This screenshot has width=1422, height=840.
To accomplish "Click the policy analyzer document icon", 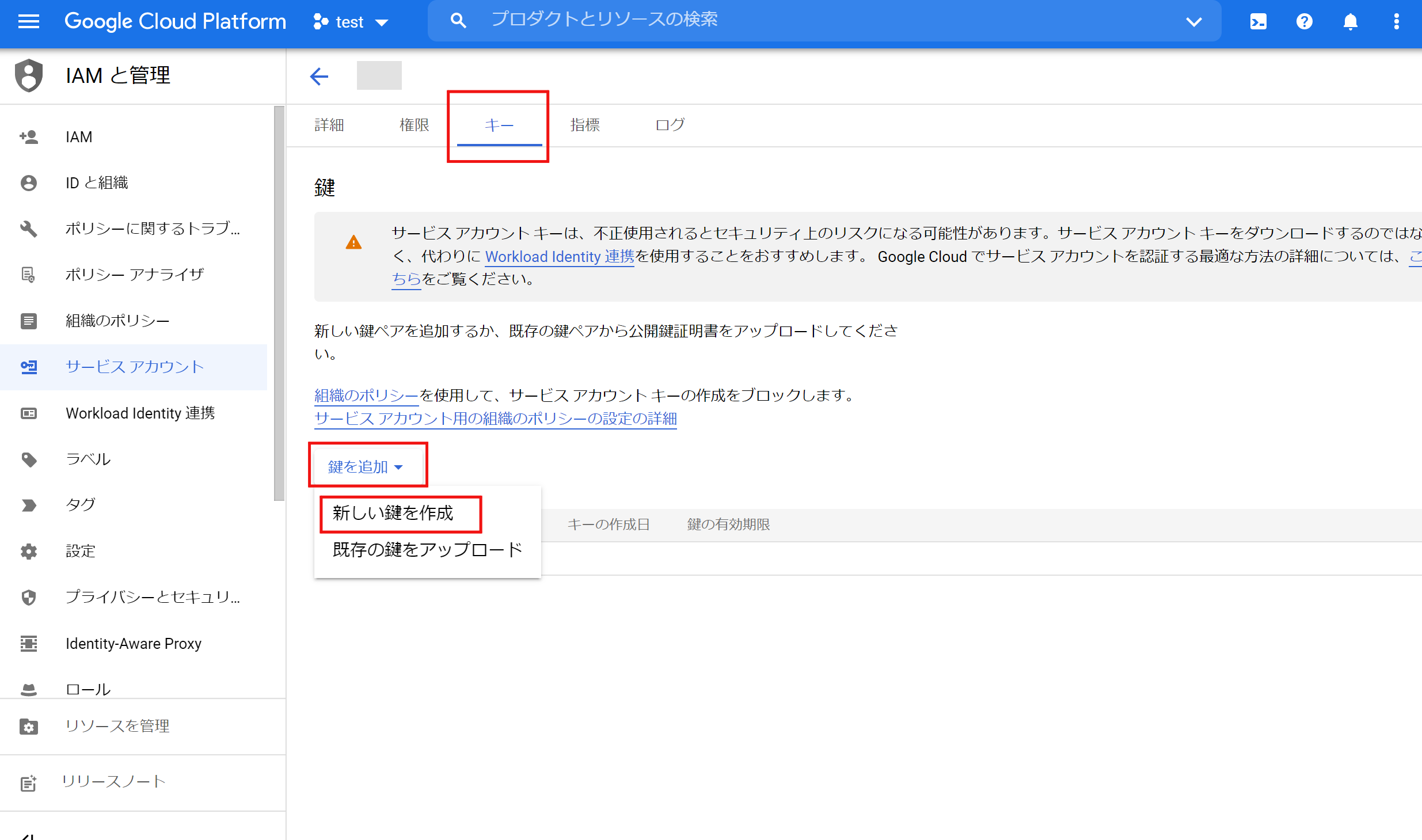I will pyautogui.click(x=29, y=275).
